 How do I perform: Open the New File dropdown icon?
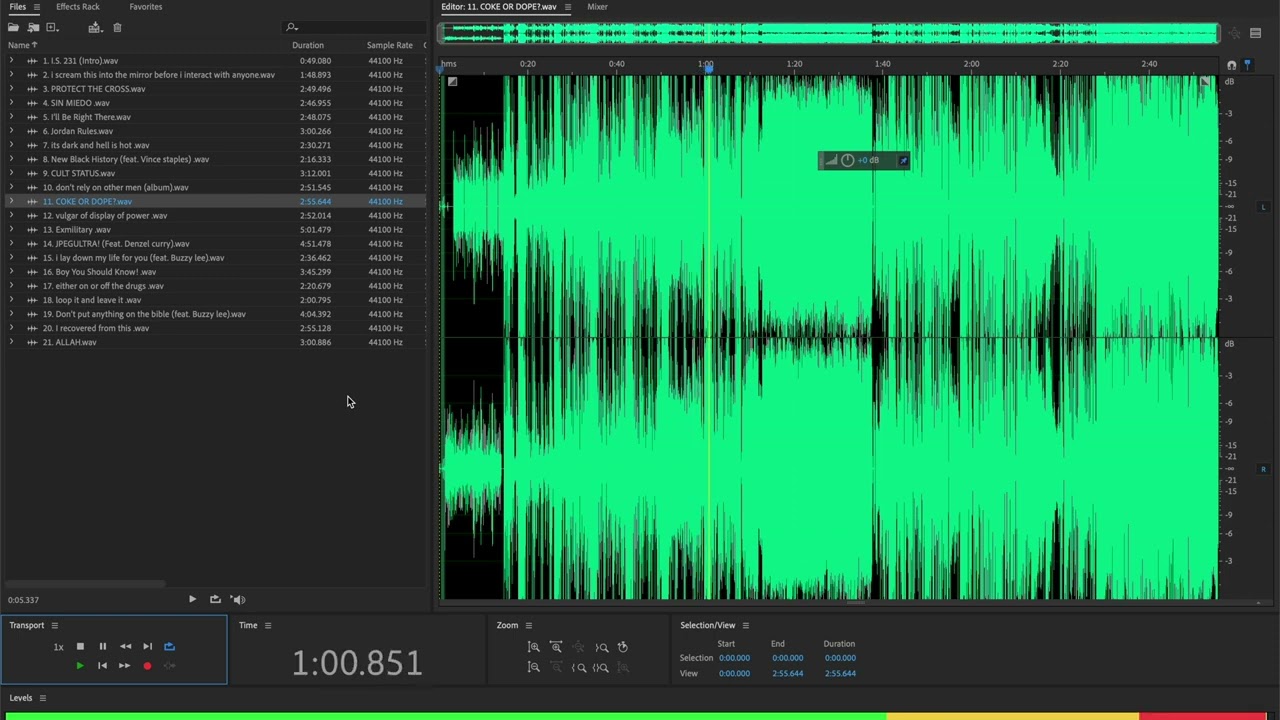tap(52, 28)
